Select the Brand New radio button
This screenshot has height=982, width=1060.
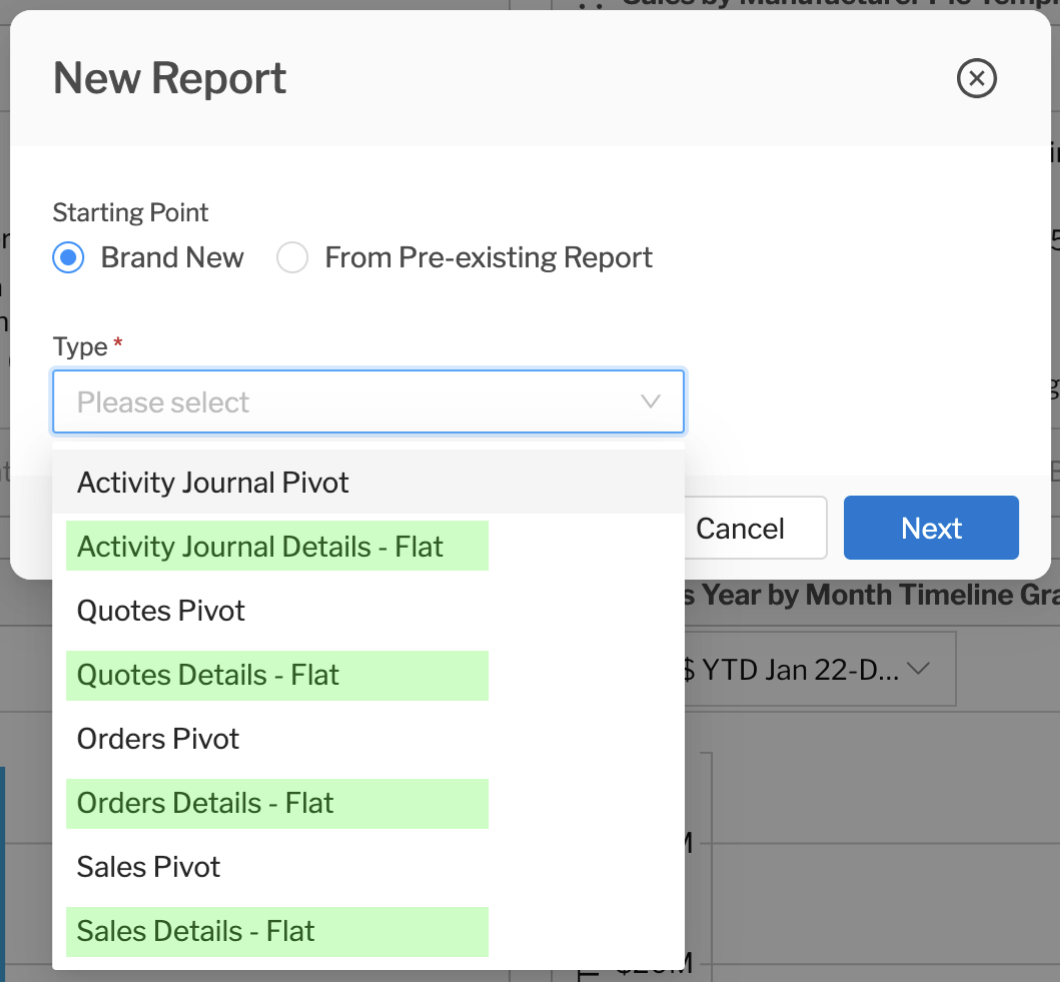68,258
